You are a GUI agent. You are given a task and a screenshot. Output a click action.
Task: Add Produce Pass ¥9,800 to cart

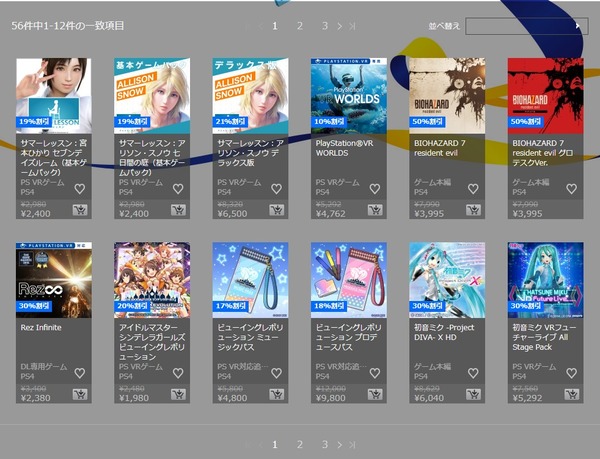tap(375, 394)
